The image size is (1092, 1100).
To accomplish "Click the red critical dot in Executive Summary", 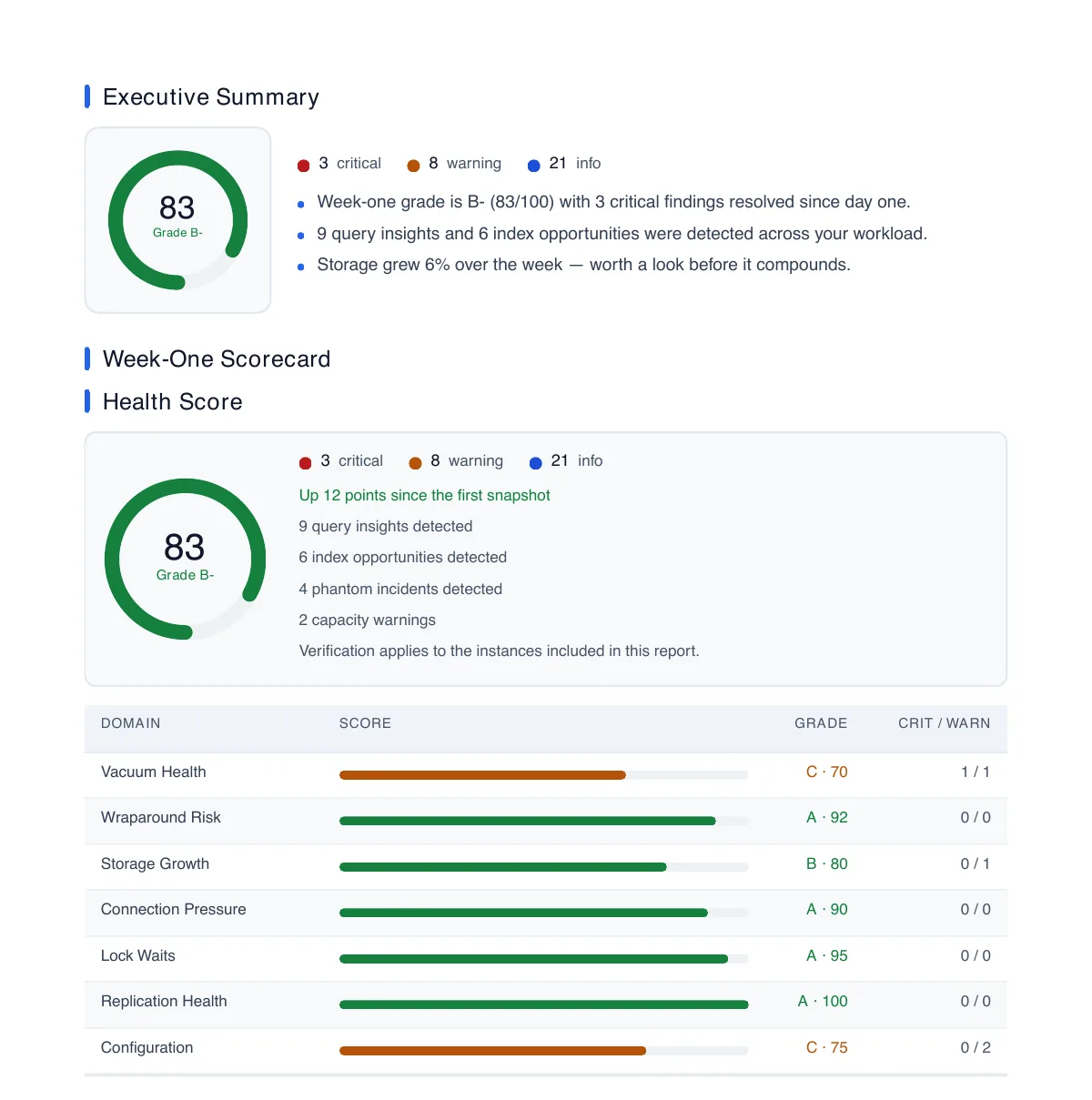I will 304,165.
